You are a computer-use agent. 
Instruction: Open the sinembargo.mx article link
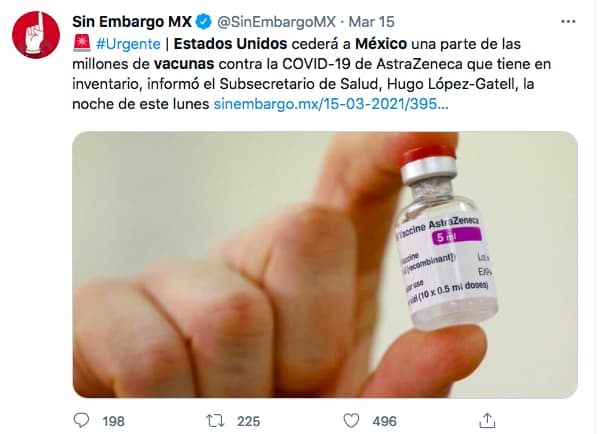pos(331,104)
